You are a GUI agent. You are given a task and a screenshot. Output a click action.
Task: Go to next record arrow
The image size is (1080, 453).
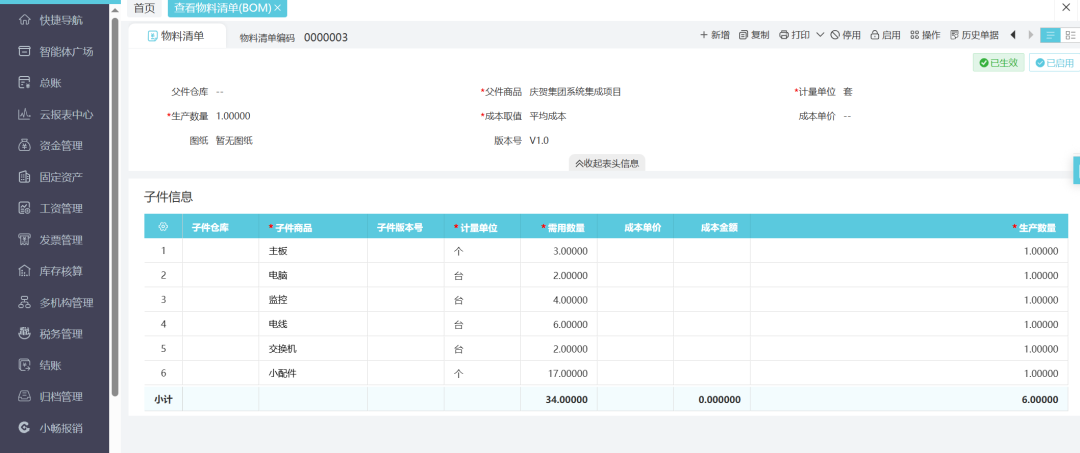coord(1030,34)
